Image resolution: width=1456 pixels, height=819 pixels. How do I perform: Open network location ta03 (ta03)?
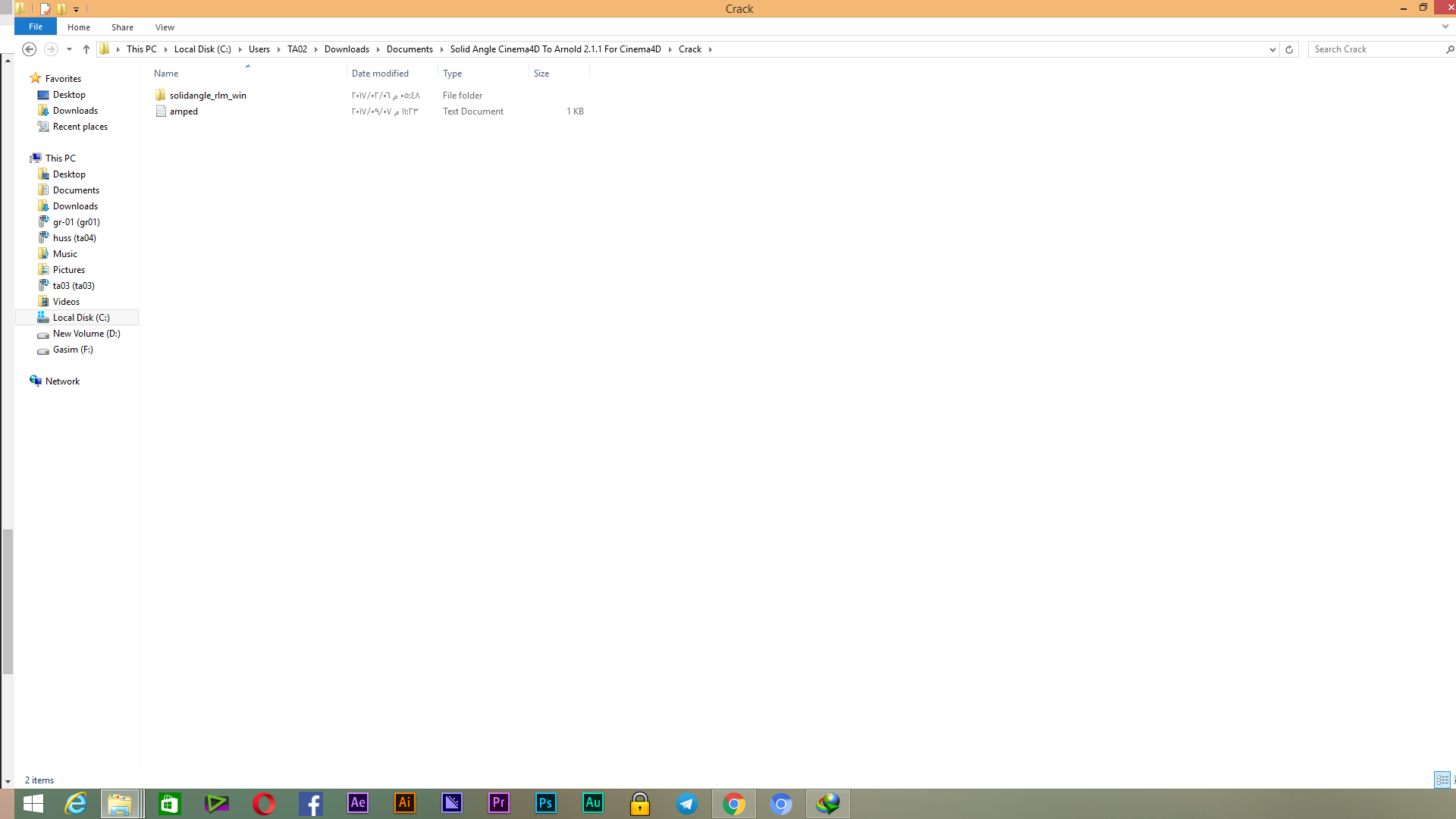74,286
